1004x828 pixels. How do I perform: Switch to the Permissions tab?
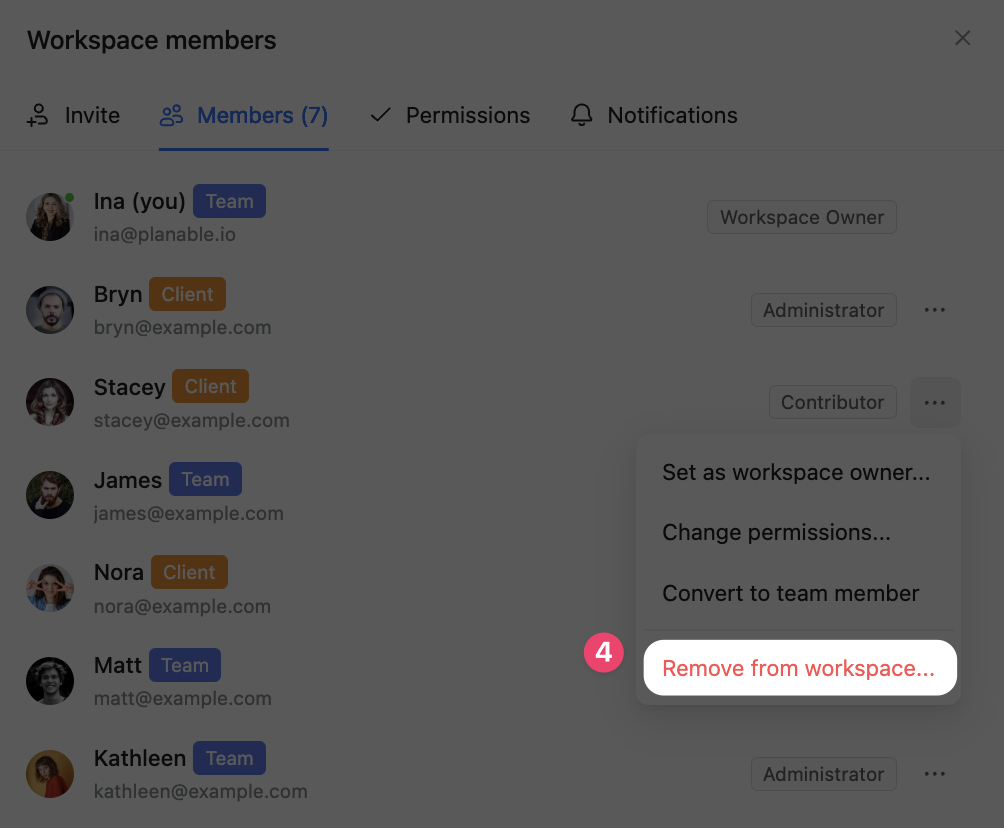(467, 115)
